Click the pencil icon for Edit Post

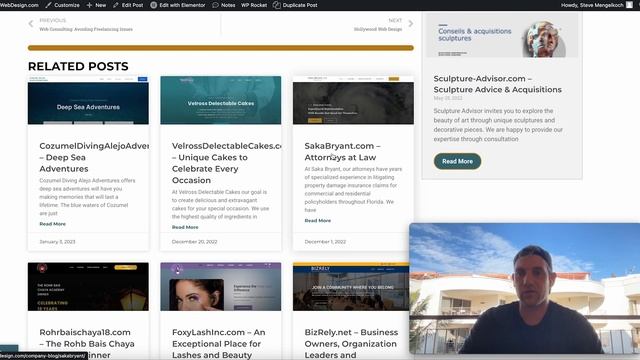pos(116,5)
